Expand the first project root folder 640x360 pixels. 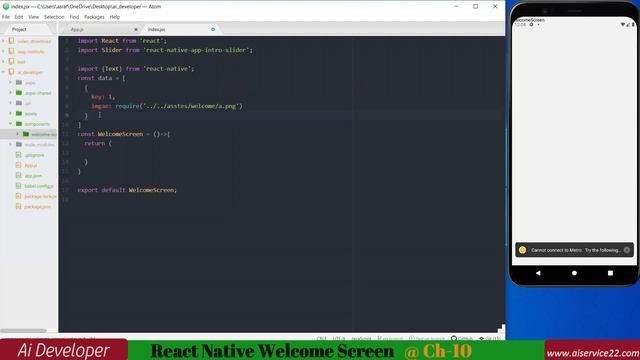pyautogui.click(x=4, y=41)
